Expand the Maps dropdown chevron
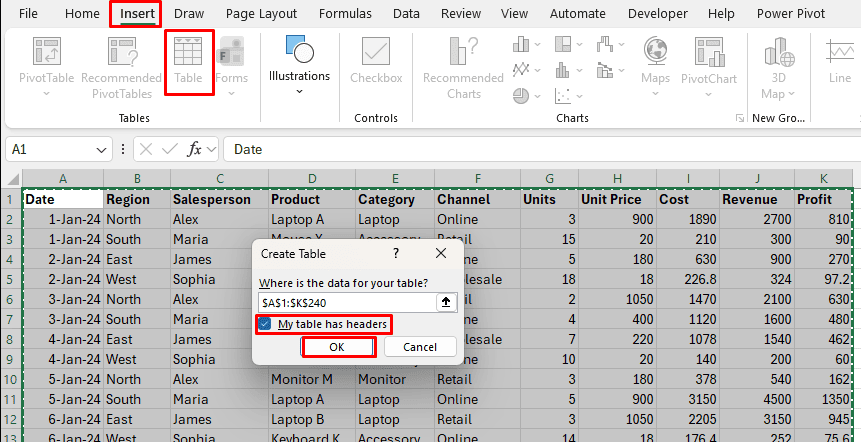861x442 pixels. [655, 94]
